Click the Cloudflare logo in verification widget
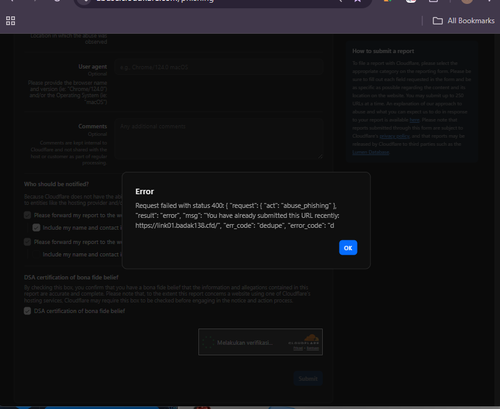Viewport: 500px width, 409px height. click(x=304, y=339)
